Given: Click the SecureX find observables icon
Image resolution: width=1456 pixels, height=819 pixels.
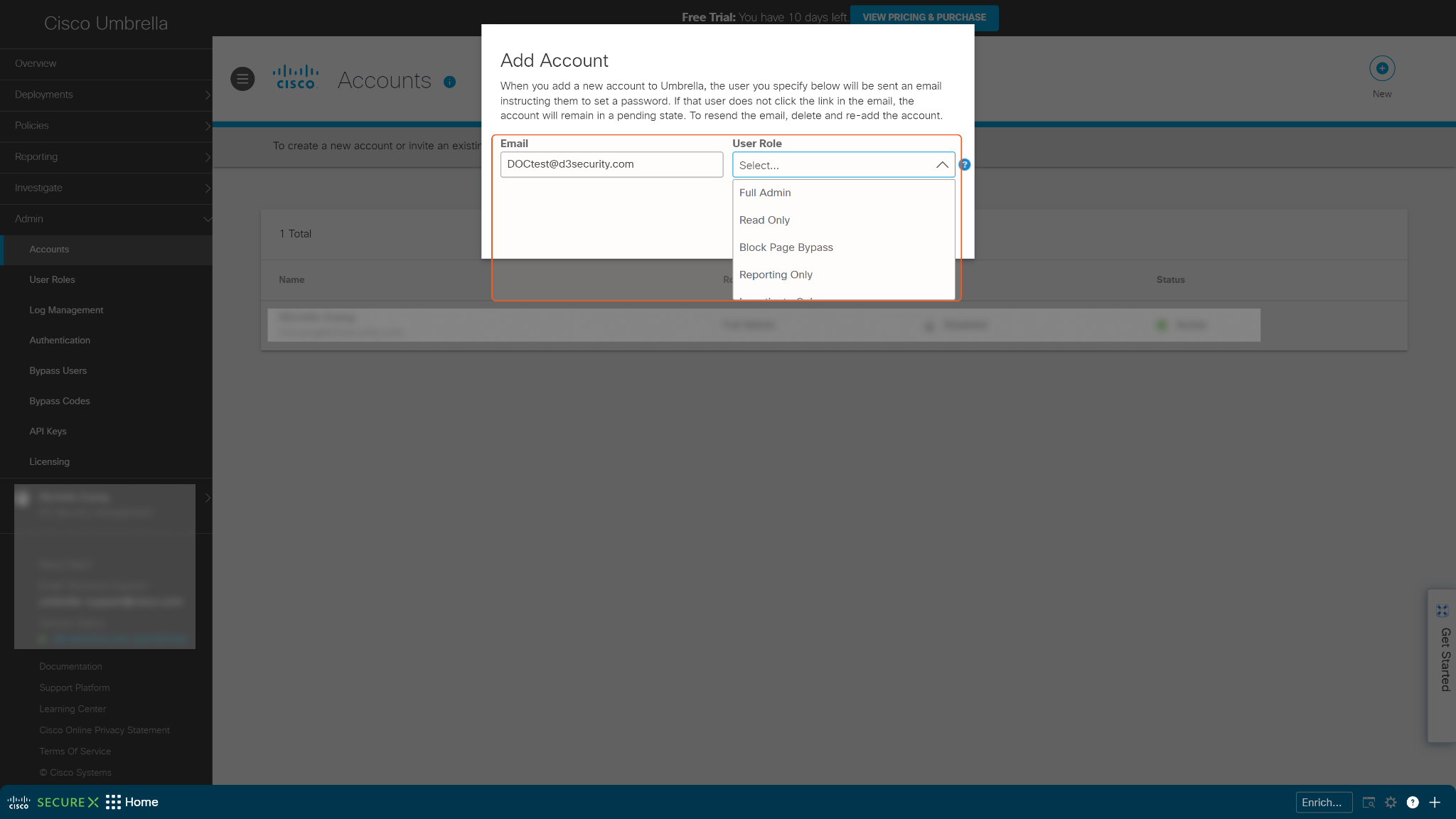Looking at the screenshot, I should click(1369, 802).
